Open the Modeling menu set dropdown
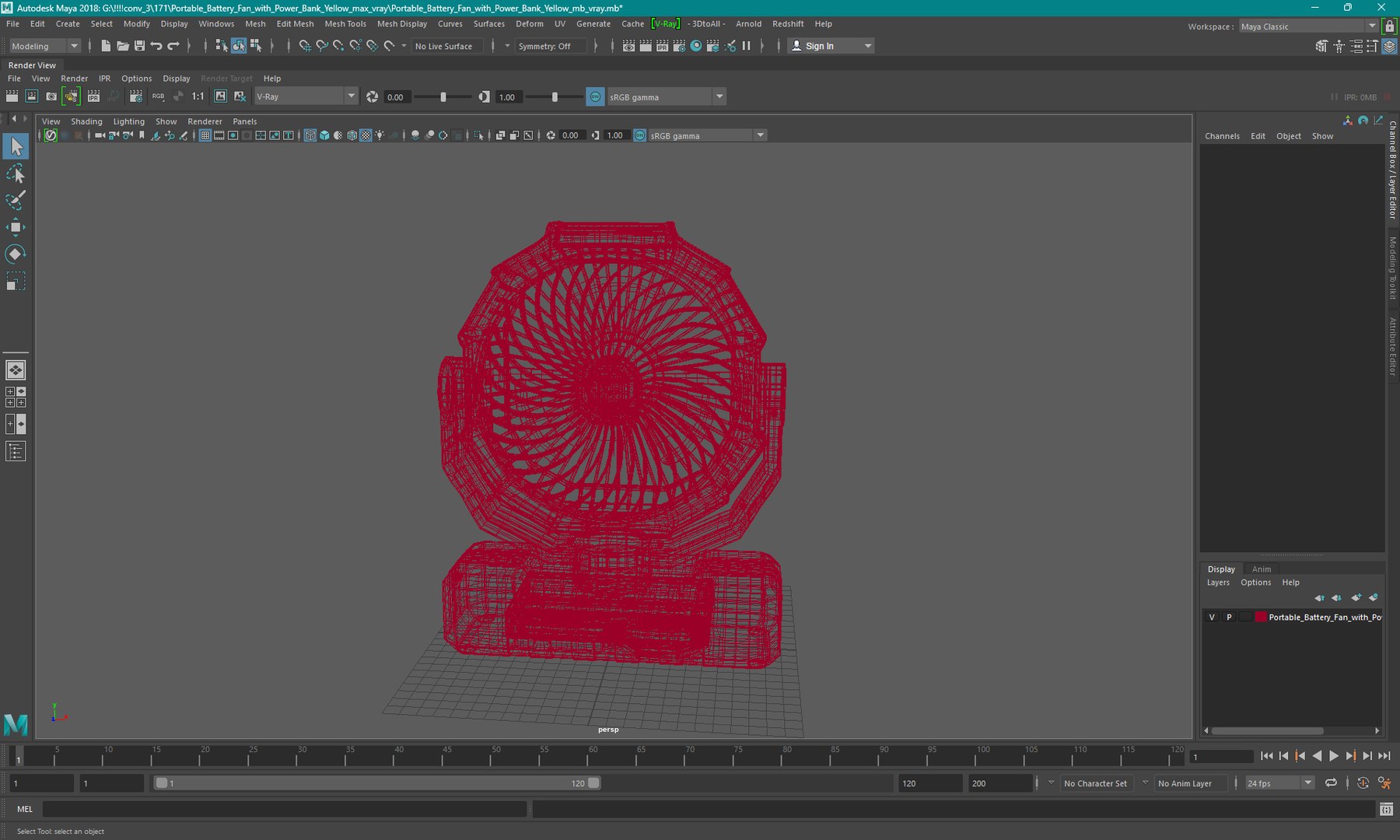Image resolution: width=1400 pixels, height=840 pixels. click(44, 46)
